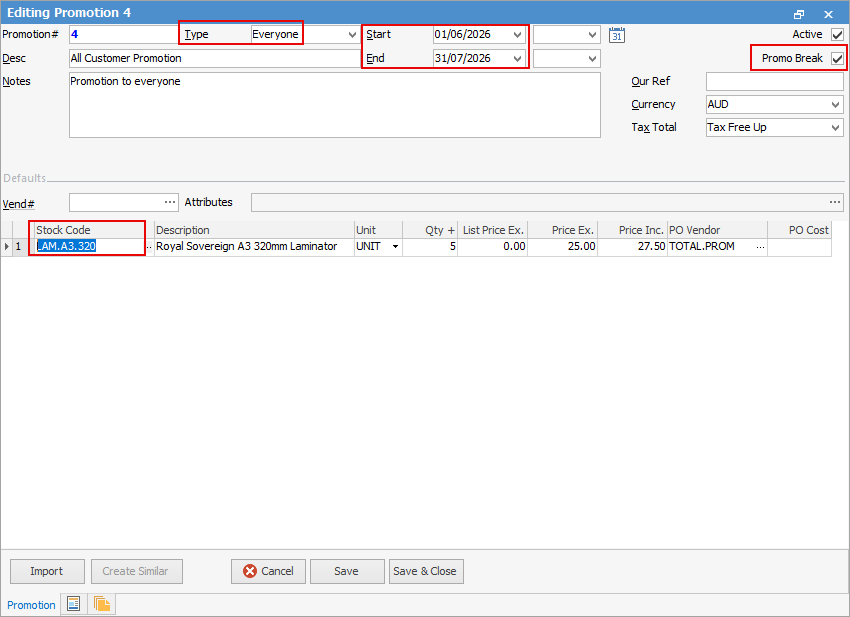
Task: Click the Qty + column header
Action: 430,230
